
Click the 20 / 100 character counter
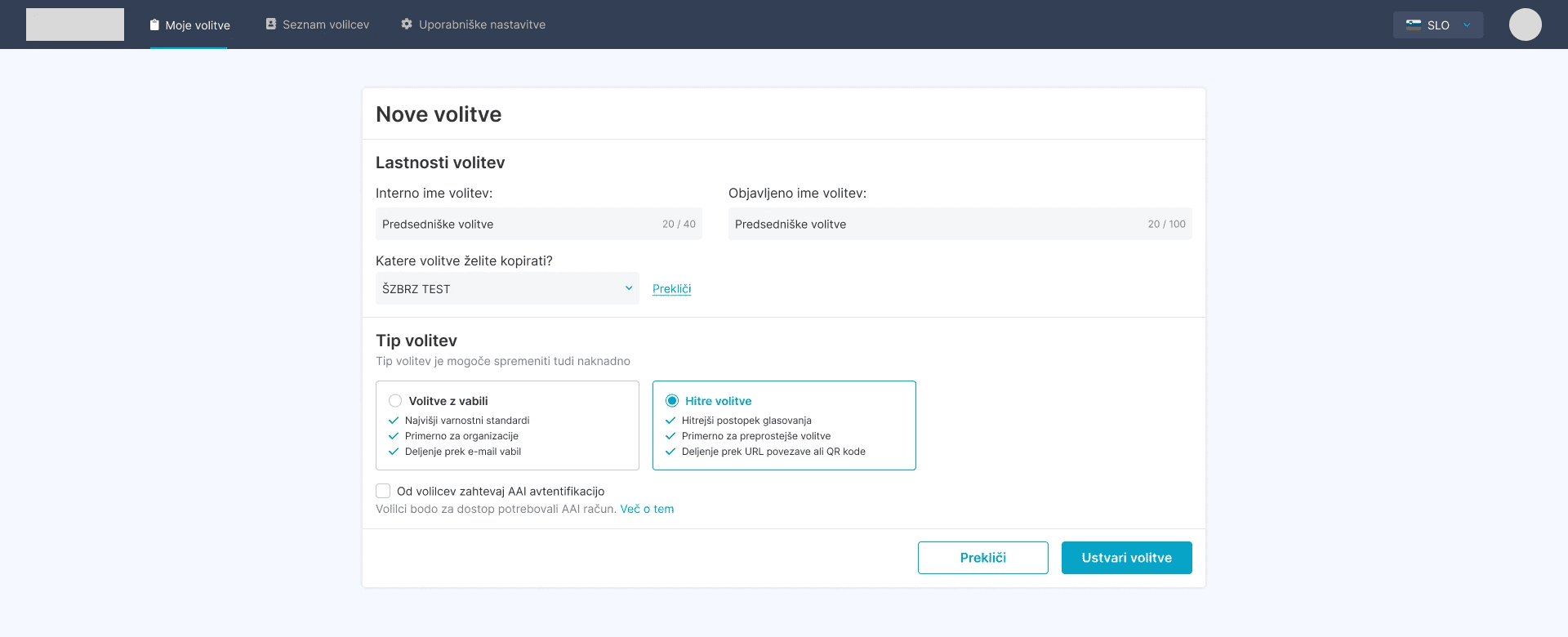[x=1166, y=224]
